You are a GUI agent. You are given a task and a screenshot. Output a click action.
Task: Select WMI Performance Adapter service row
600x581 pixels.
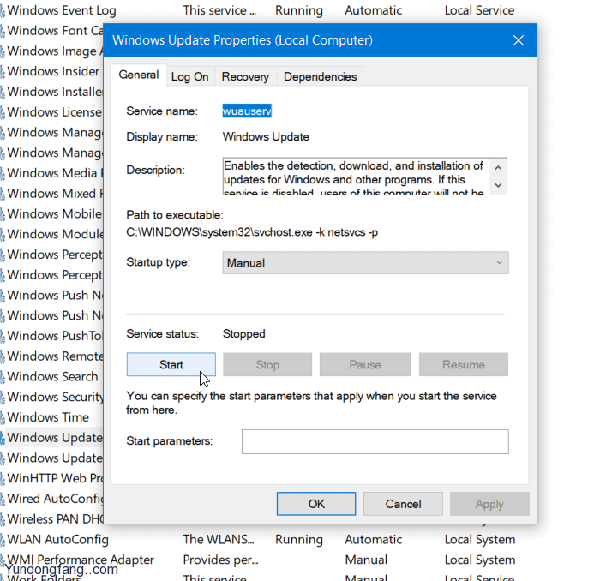pos(80,560)
